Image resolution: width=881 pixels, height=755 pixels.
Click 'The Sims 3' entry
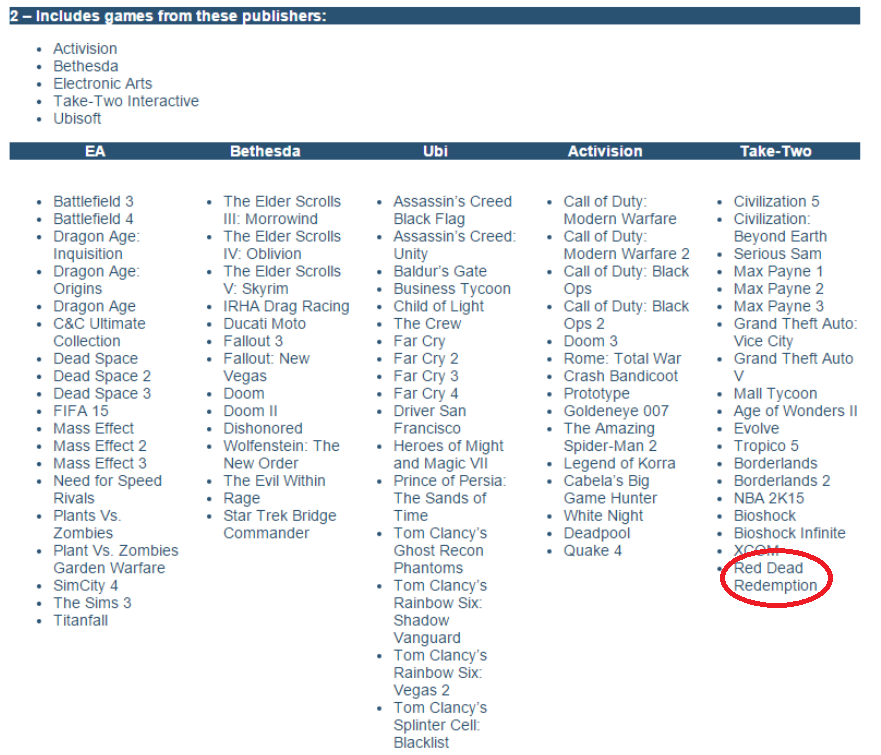pyautogui.click(x=92, y=603)
